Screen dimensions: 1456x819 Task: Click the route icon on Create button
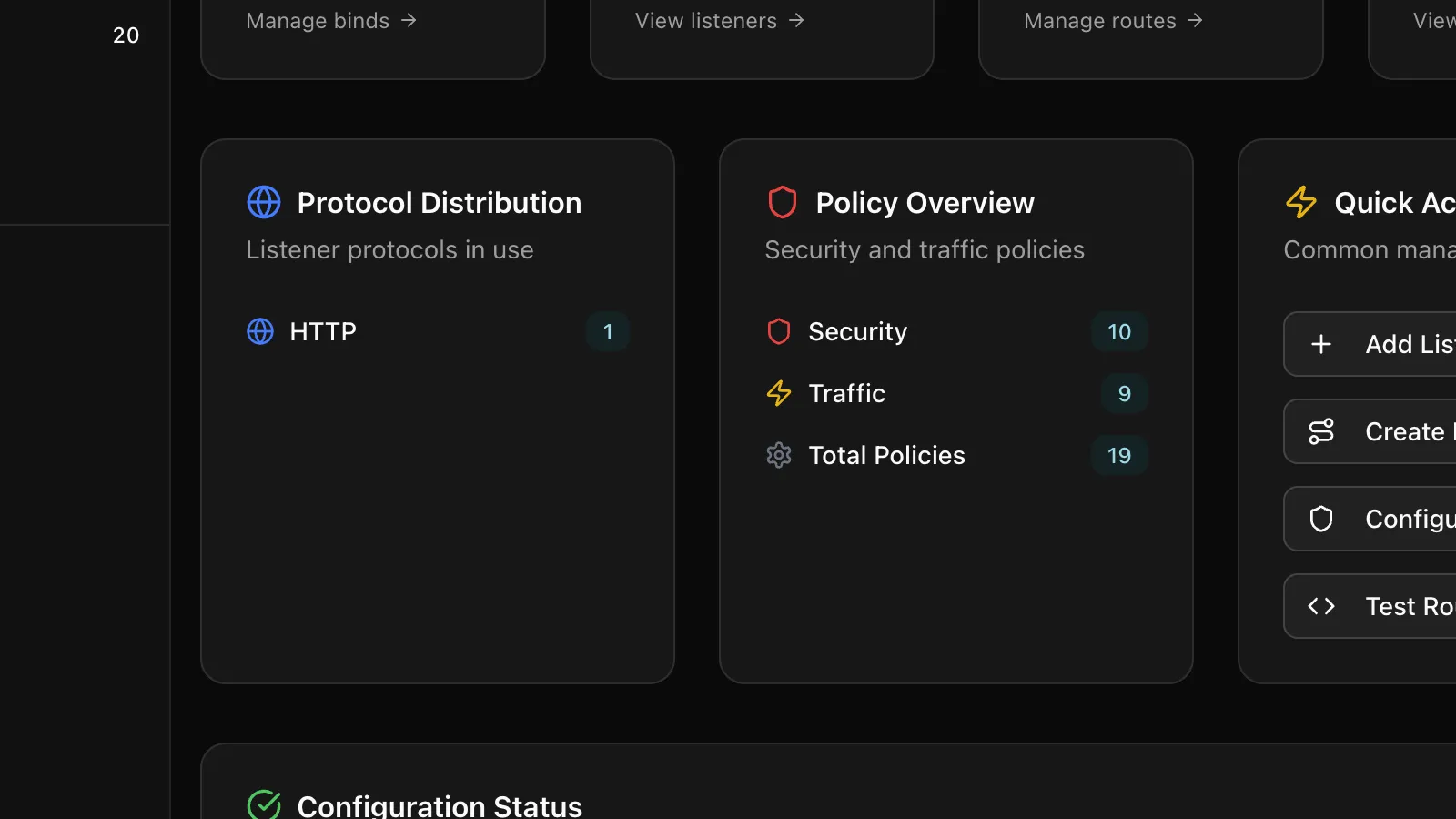coord(1321,431)
